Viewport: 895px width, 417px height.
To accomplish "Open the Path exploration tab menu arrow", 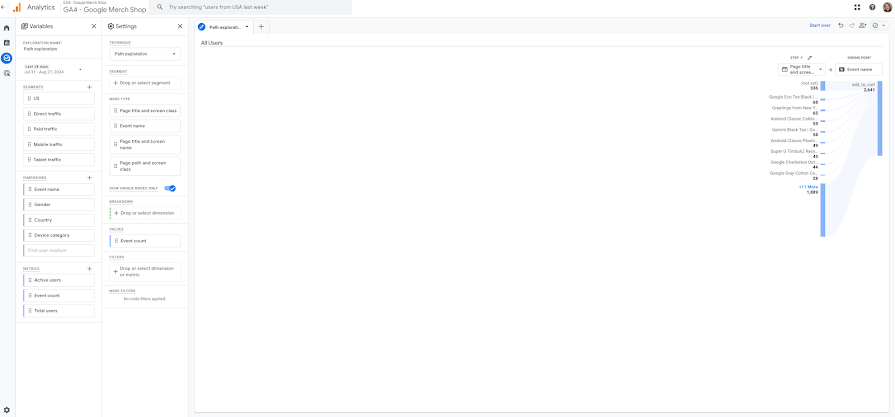I will coord(247,27).
